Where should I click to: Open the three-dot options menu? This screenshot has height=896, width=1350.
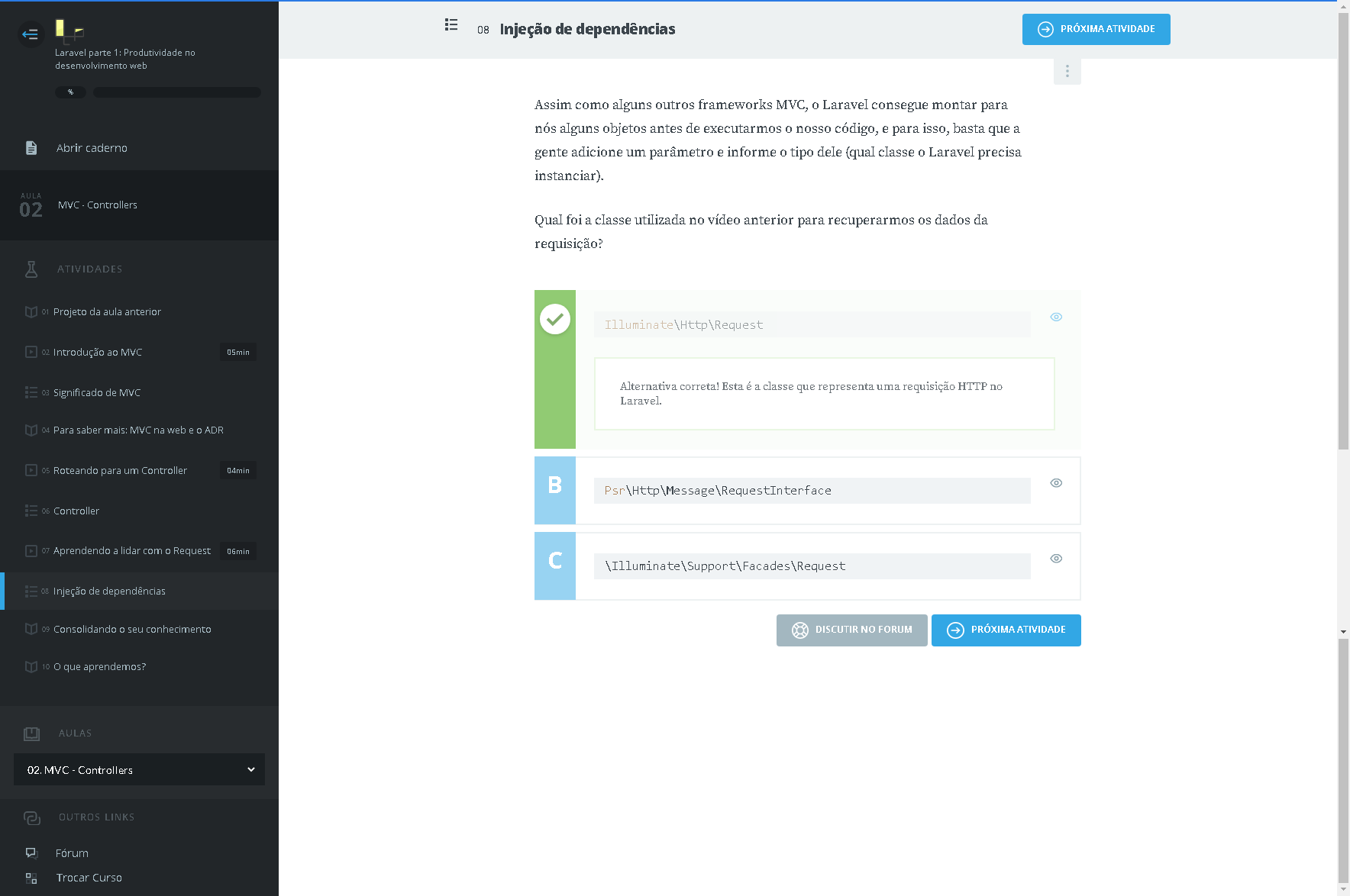pyautogui.click(x=1067, y=71)
